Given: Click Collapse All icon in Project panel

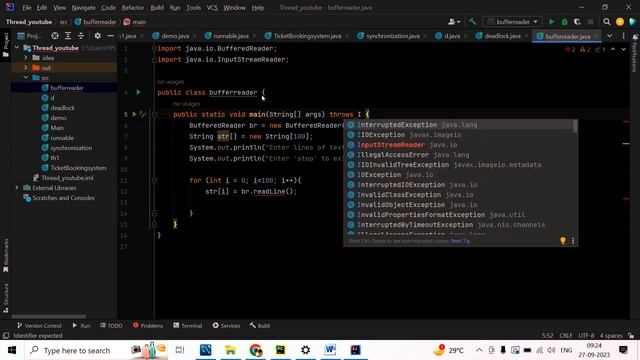Looking at the screenshot, I should [81, 36].
